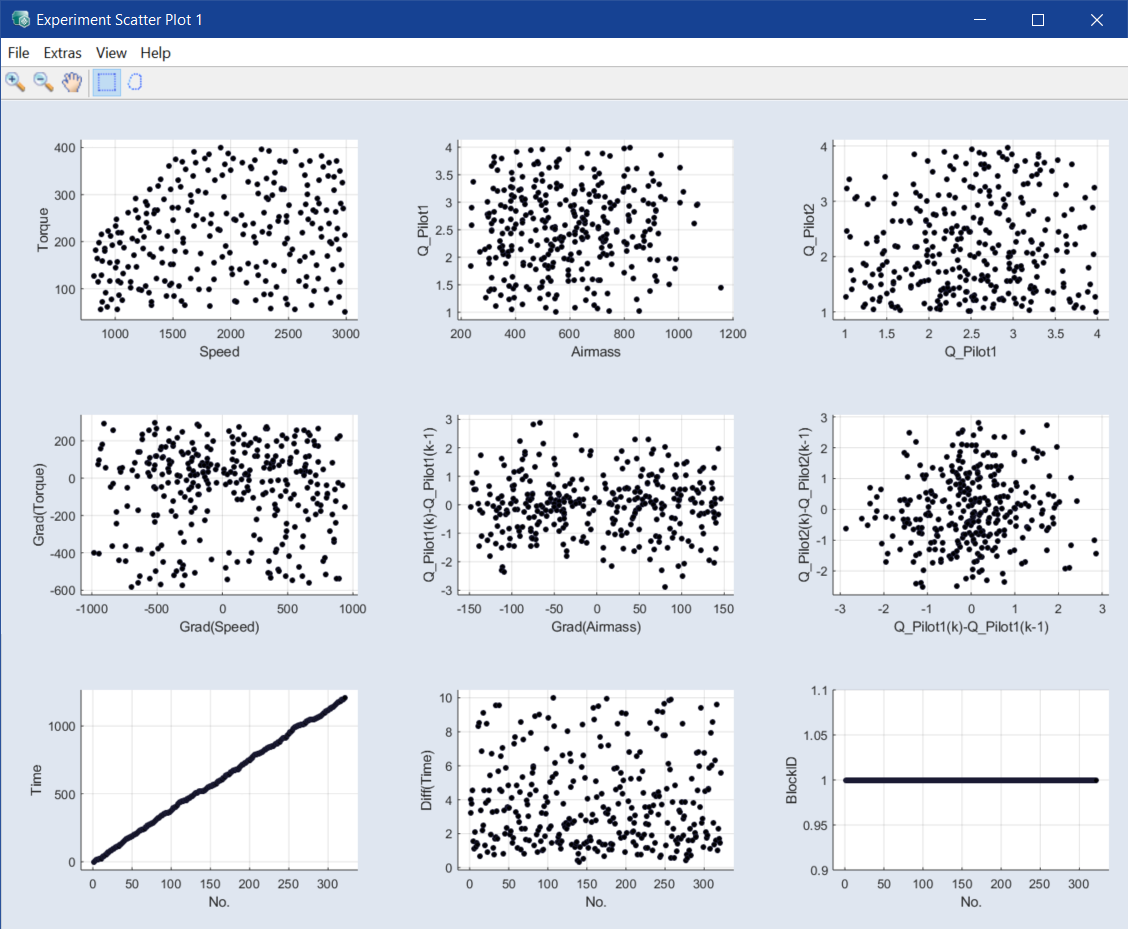The height and width of the screenshot is (929, 1128).
Task: Open the File menu
Action: [18, 53]
